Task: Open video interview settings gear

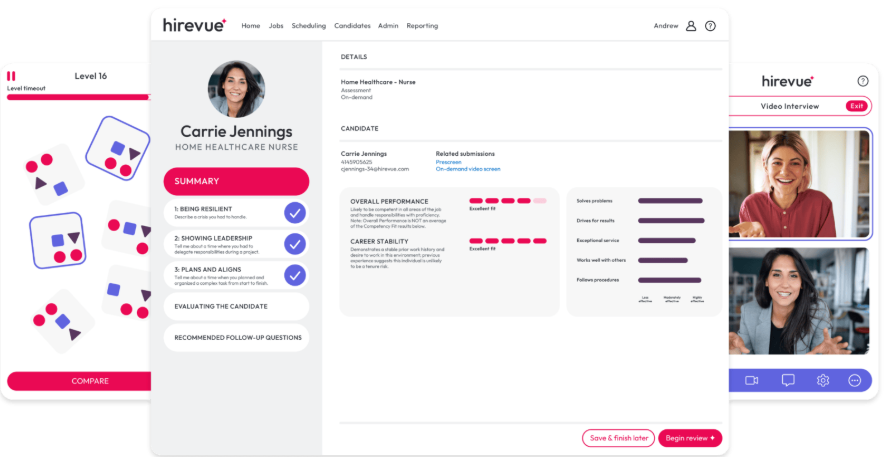Action: tap(823, 380)
